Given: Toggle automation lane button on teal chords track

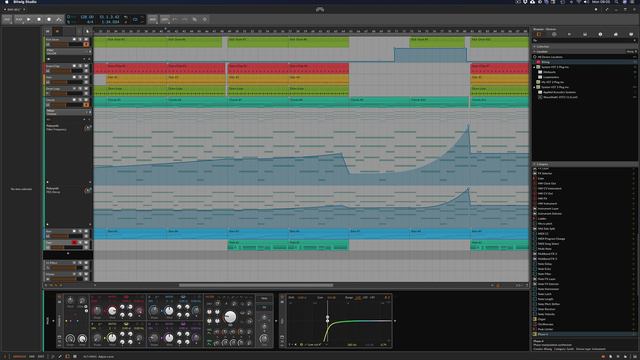Looking at the screenshot, I should (86, 104).
